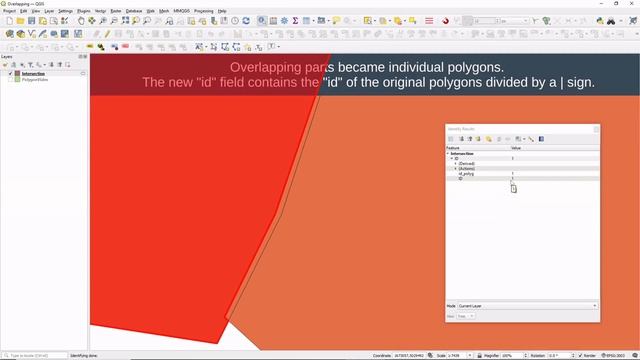Open the View dropdown in Identify Results
640x360 pixels.
click(x=465, y=316)
